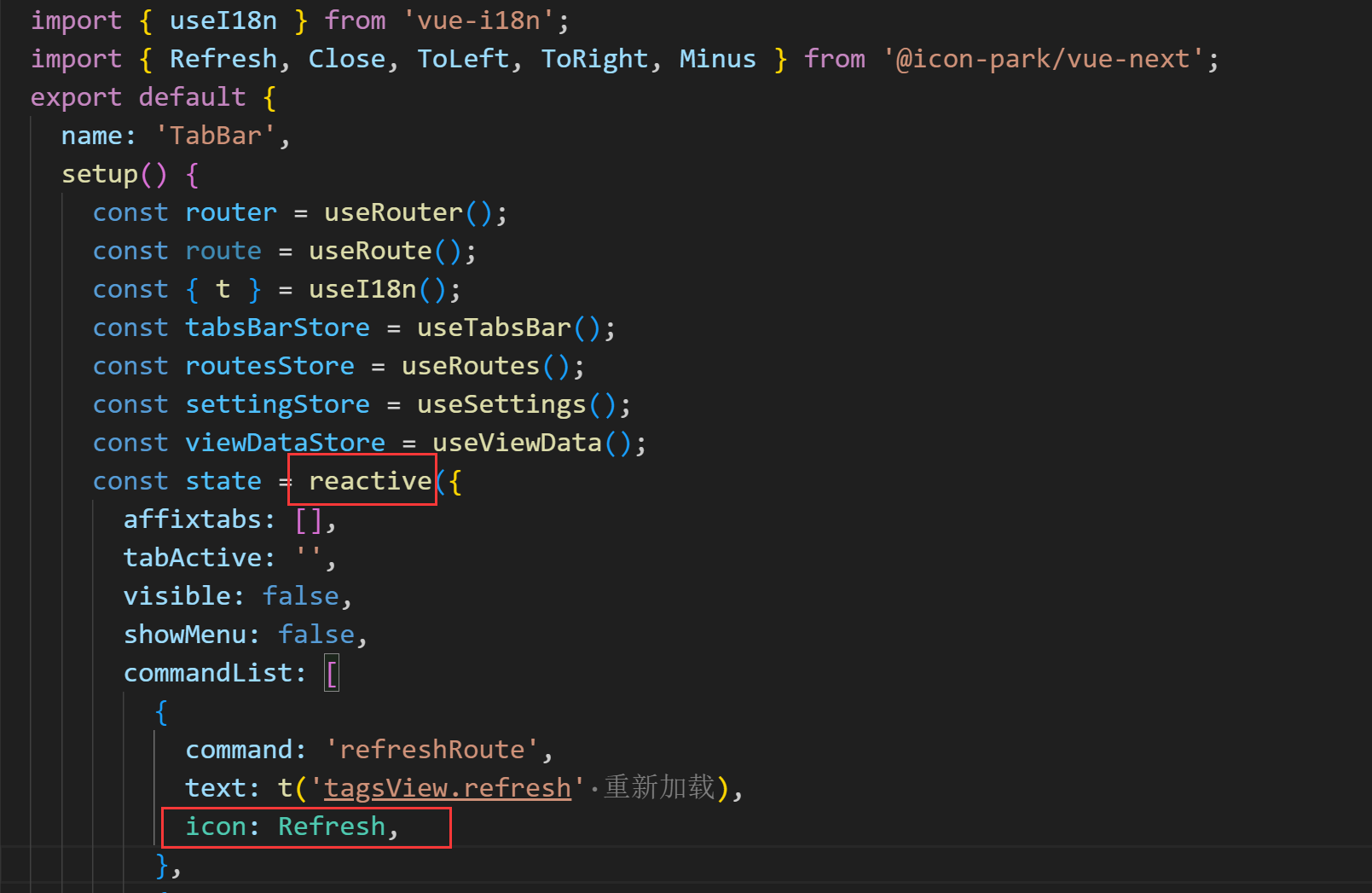Click the Refresh import identifier
This screenshot has height=893, width=1372.
[223, 59]
